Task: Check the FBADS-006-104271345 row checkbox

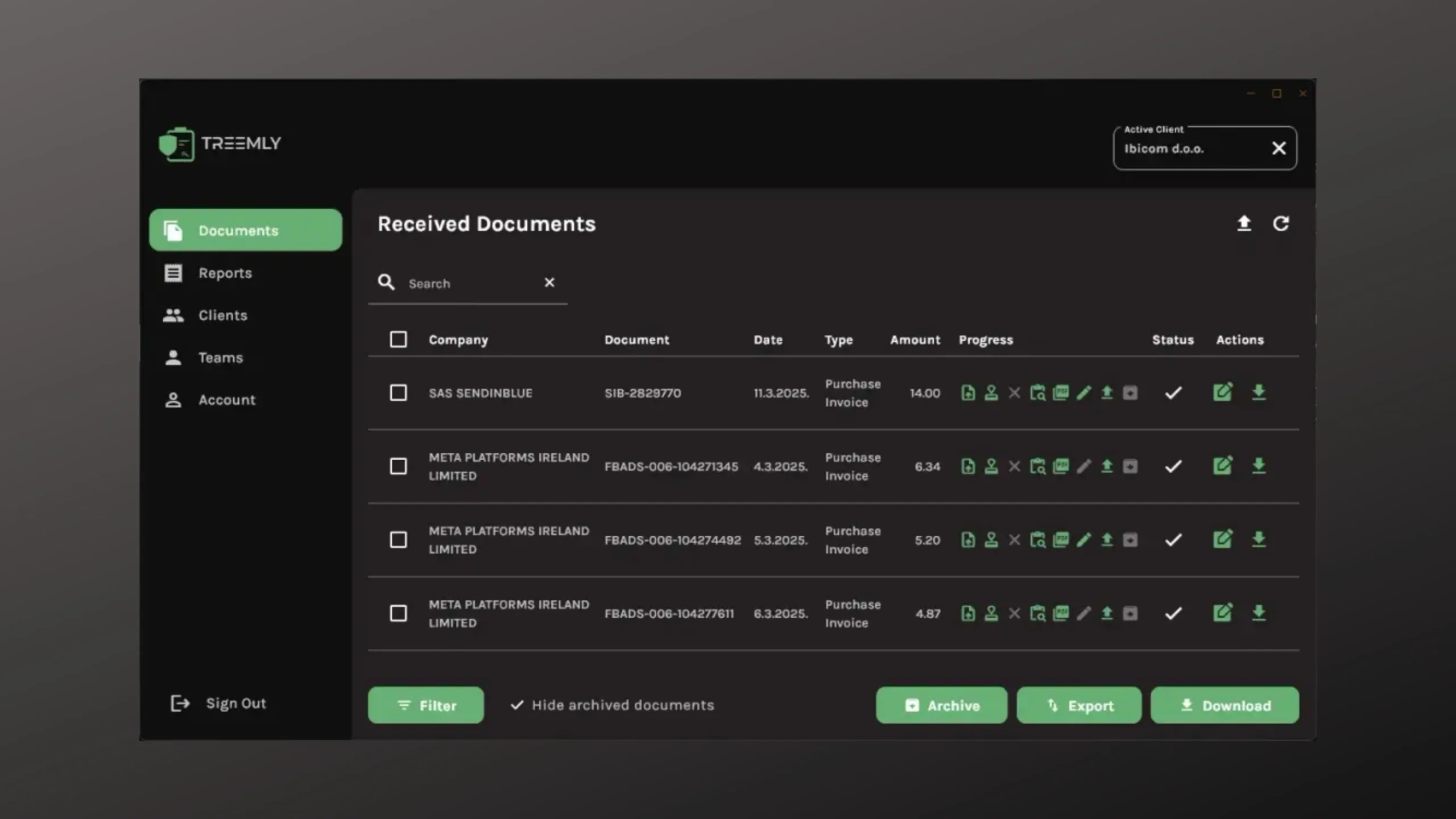Action: [x=398, y=466]
